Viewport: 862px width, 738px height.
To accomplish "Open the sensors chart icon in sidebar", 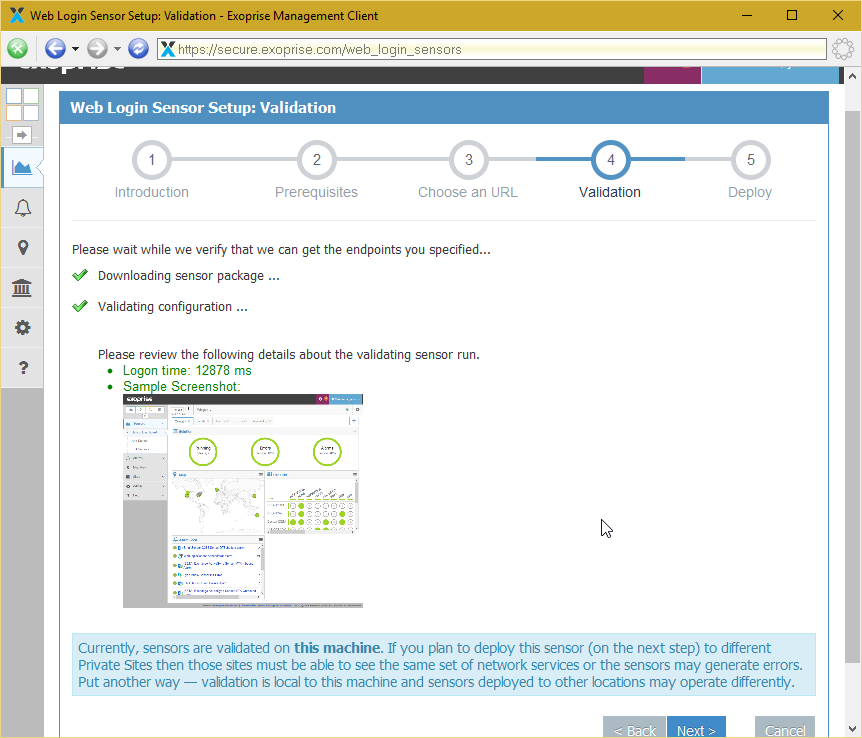I will click(22, 167).
